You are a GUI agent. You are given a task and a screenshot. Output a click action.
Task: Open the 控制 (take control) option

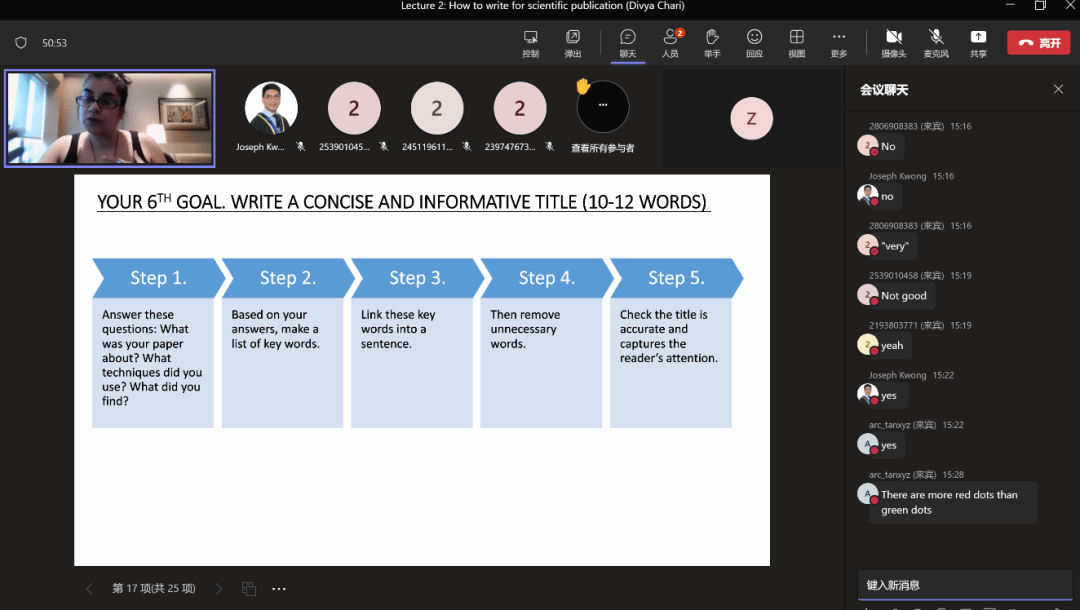point(530,42)
